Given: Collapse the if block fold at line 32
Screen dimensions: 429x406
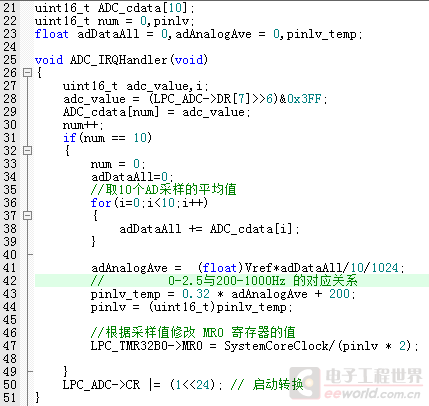Looking at the screenshot, I should tap(27, 151).
